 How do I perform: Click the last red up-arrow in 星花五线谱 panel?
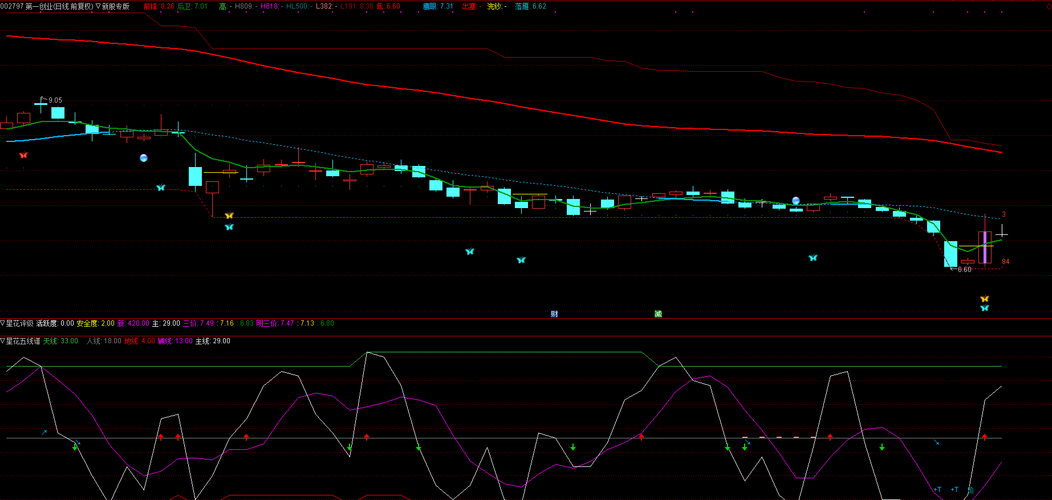click(984, 438)
